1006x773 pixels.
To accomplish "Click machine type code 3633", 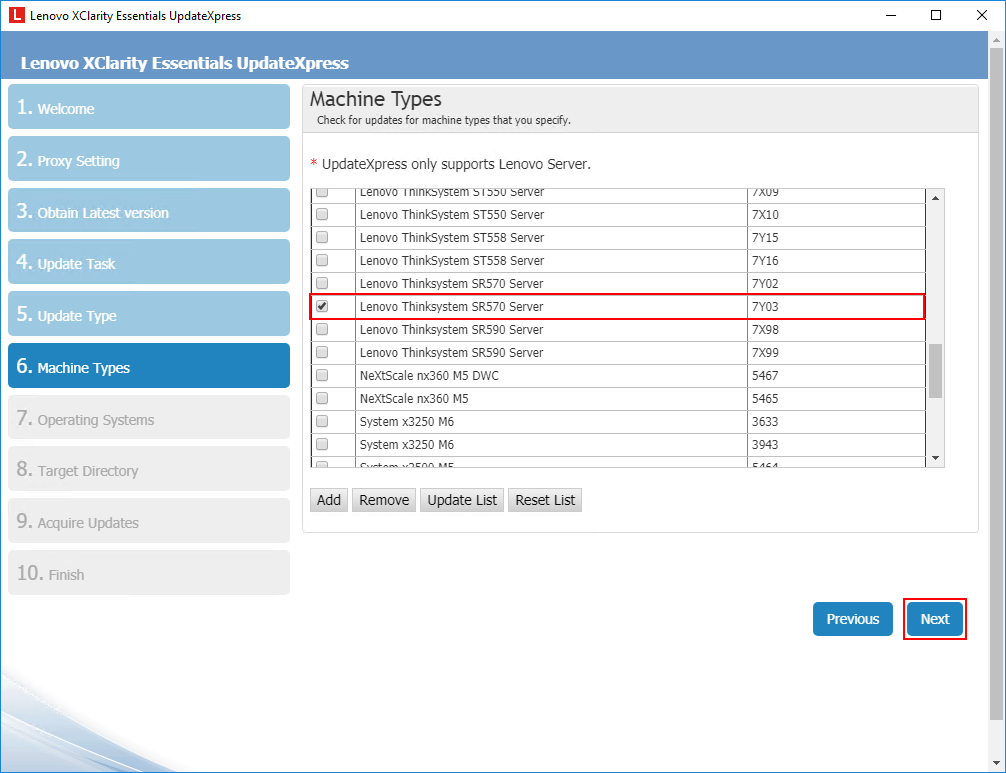I will click(x=765, y=421).
